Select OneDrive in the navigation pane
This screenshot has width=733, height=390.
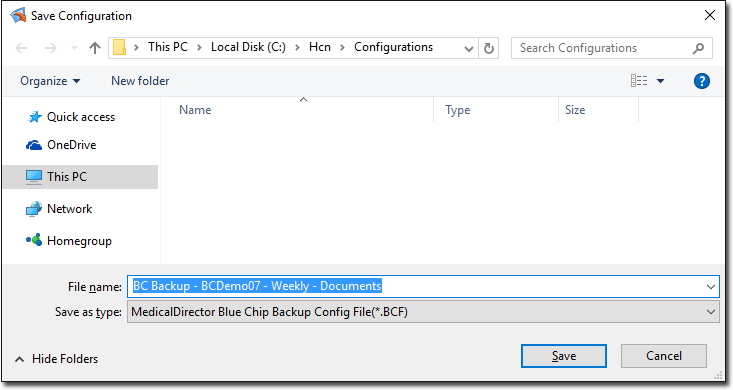coord(61,145)
